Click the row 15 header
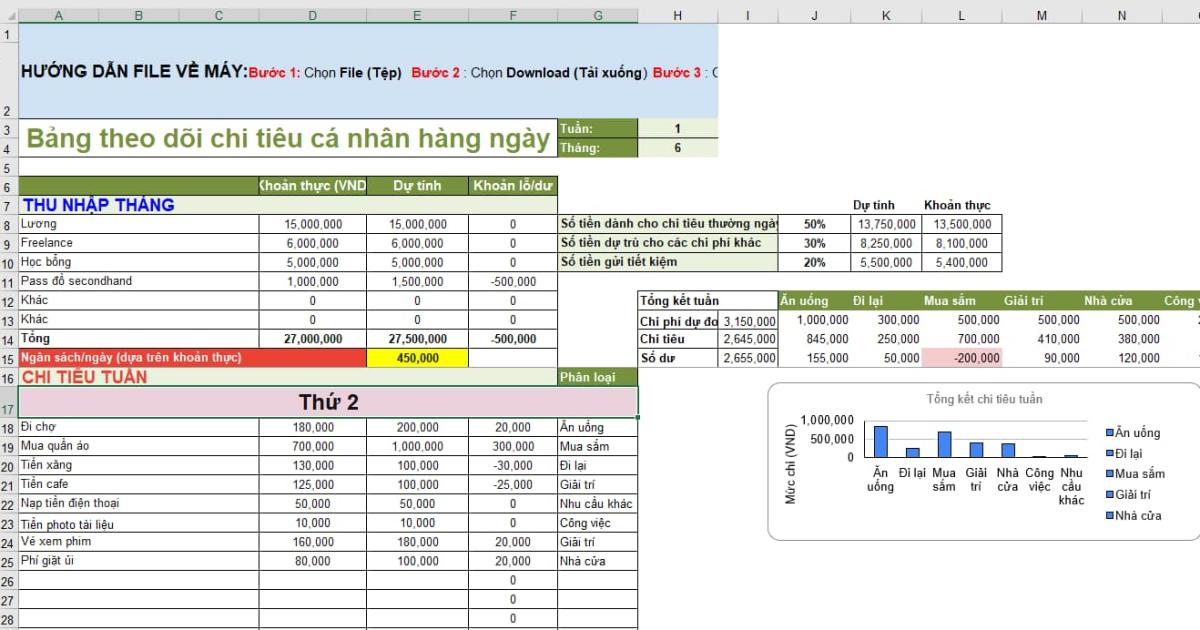Screen dimensions: 1200x630 (10, 358)
